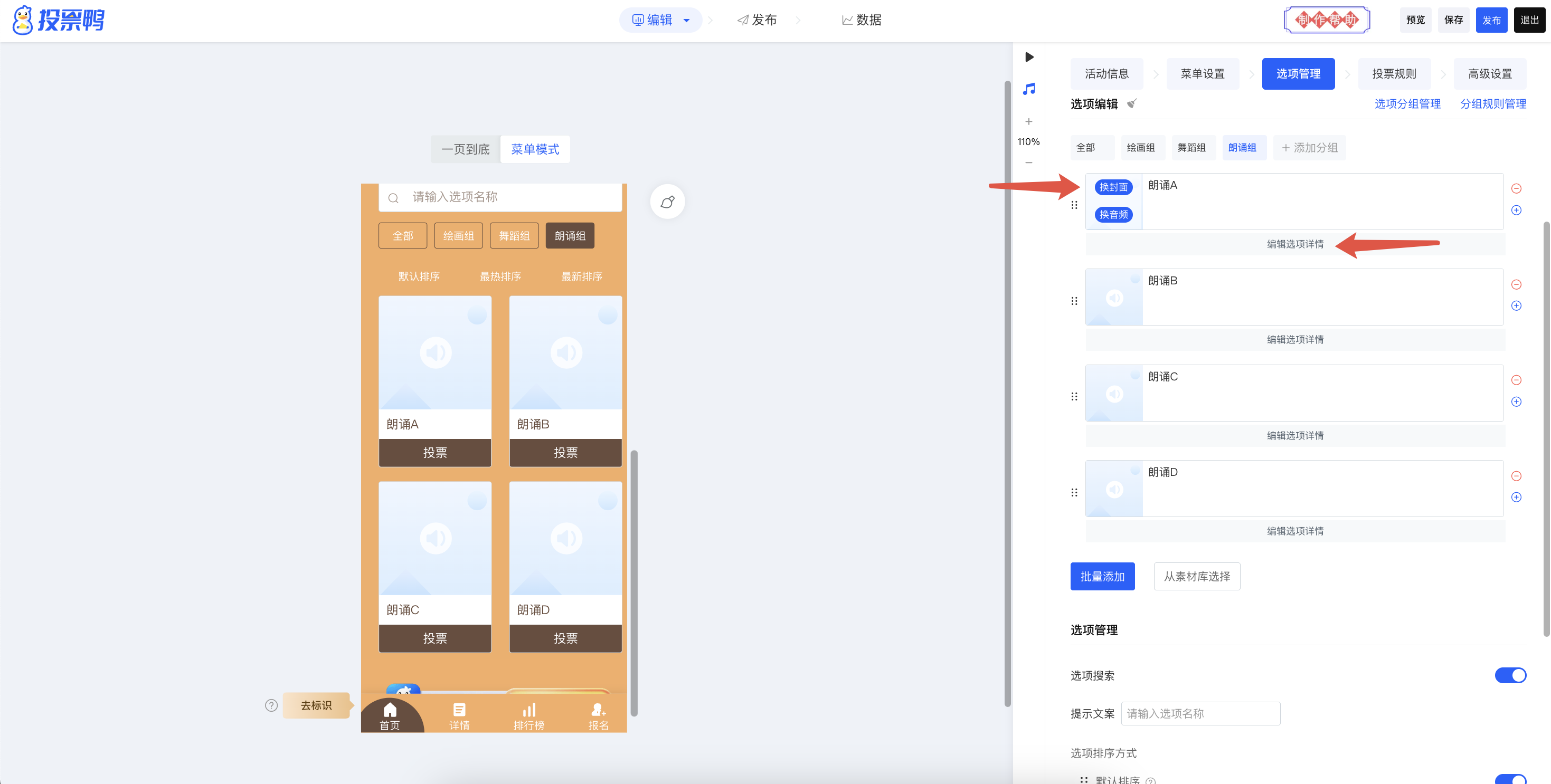Screen dimensions: 1551x784
Task: Grab the drag handle for 朗诵D
Action: (x=1074, y=492)
